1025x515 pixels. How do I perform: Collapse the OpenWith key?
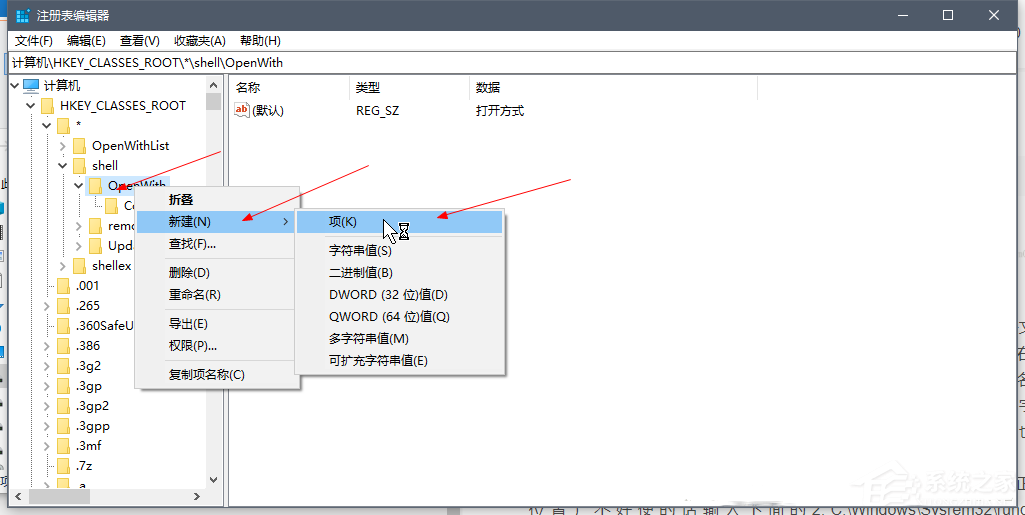click(79, 186)
